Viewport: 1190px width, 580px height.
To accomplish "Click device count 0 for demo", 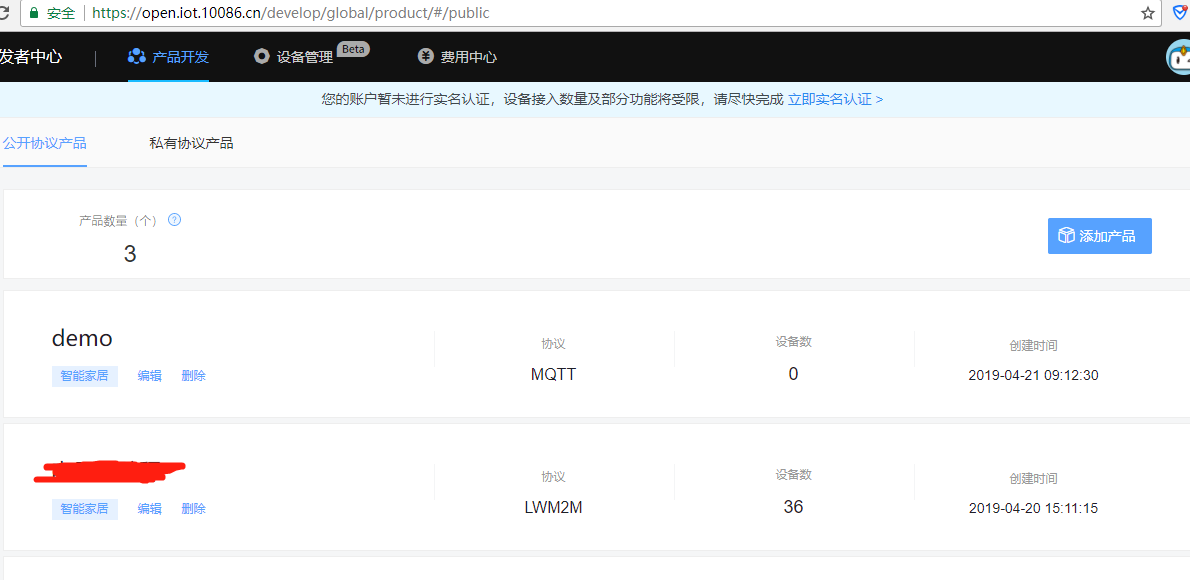I will tap(793, 374).
